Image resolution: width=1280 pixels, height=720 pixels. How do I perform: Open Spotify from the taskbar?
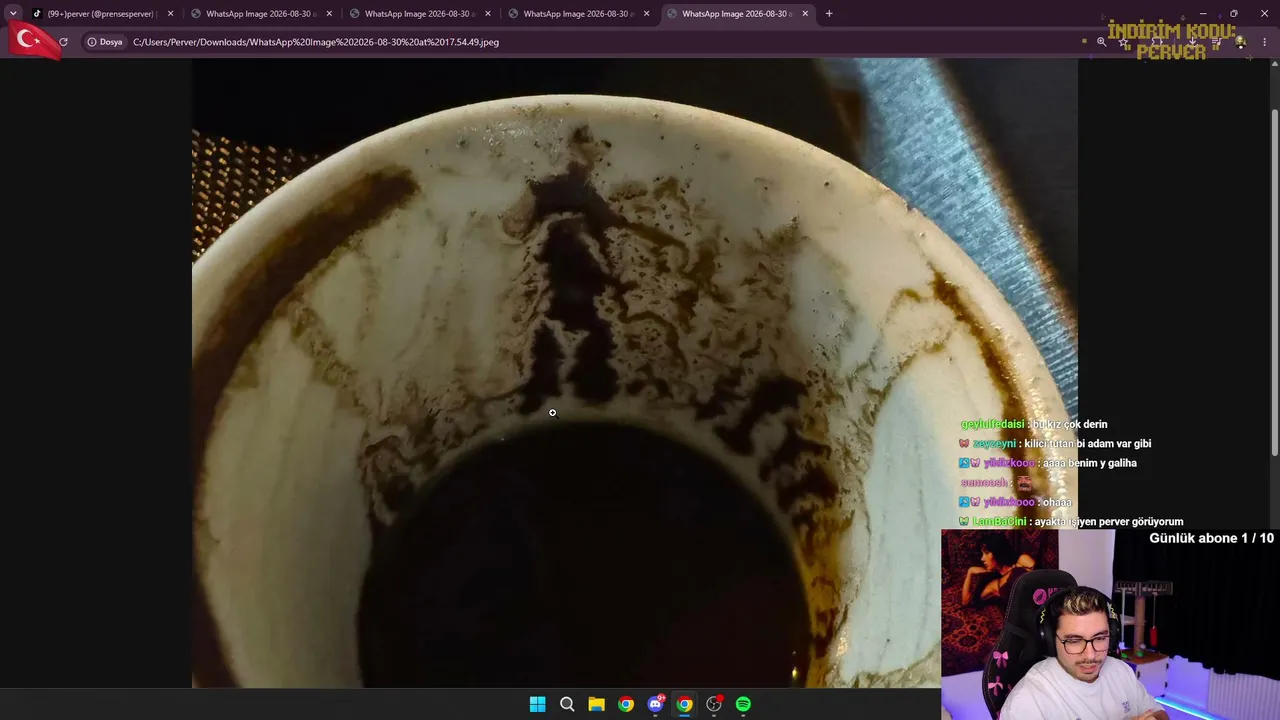pyautogui.click(x=743, y=704)
